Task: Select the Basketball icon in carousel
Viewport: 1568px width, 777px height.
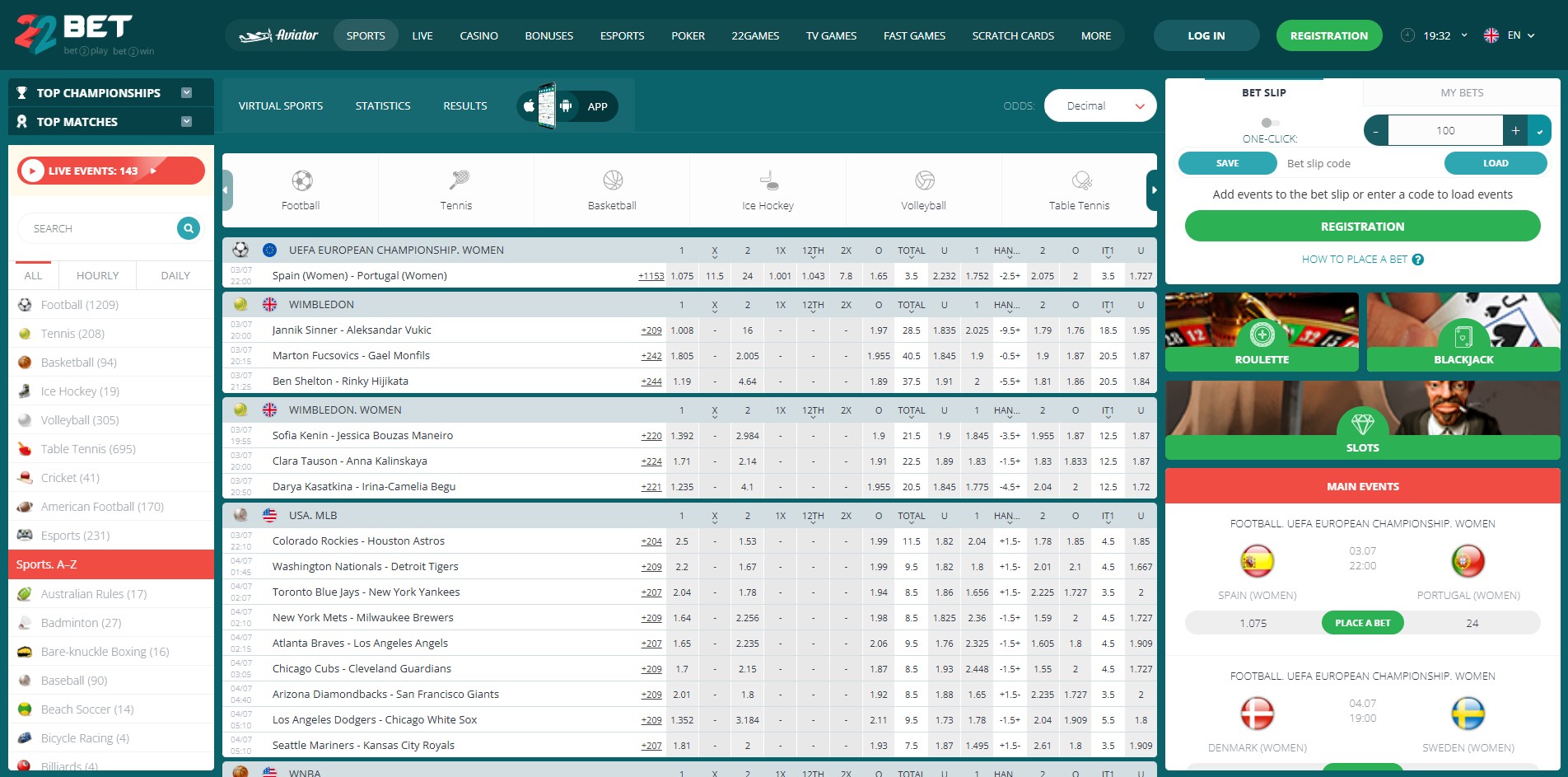Action: click(x=613, y=180)
